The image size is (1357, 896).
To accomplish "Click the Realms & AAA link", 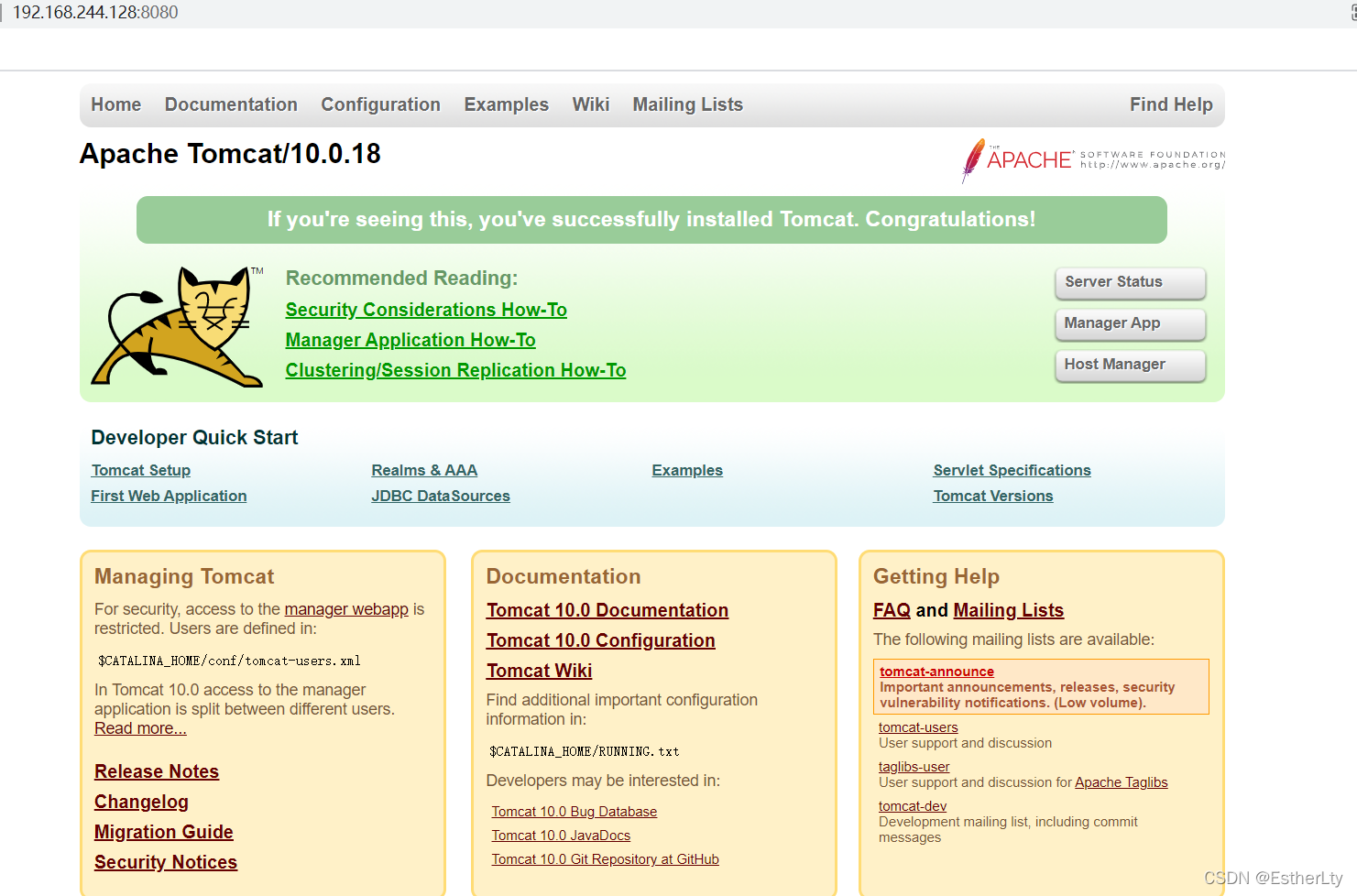I will [424, 470].
